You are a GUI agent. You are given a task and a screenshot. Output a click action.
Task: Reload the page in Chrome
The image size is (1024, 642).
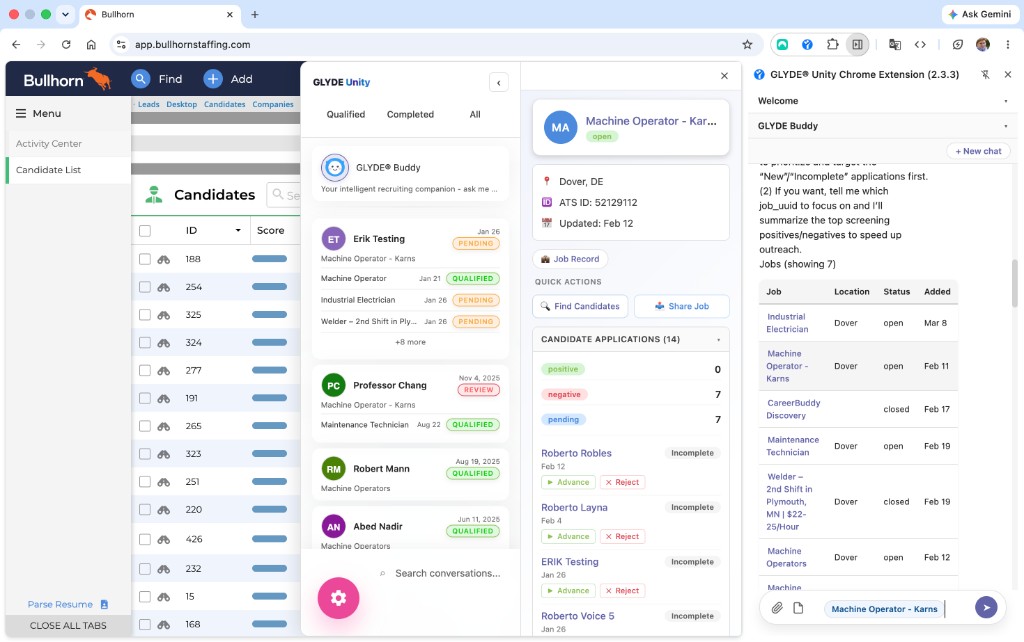[66, 44]
